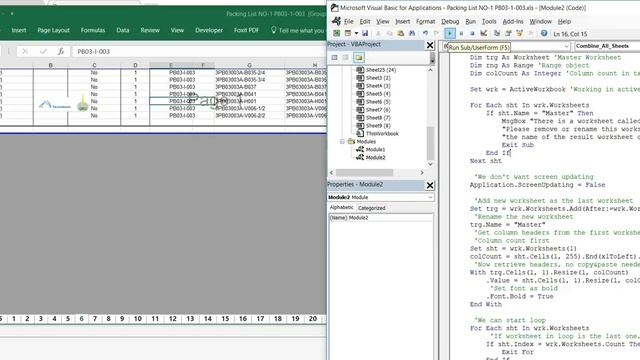Select Sheet4 (3) in project tree
This screenshot has width=640, height=360.
(378, 86)
